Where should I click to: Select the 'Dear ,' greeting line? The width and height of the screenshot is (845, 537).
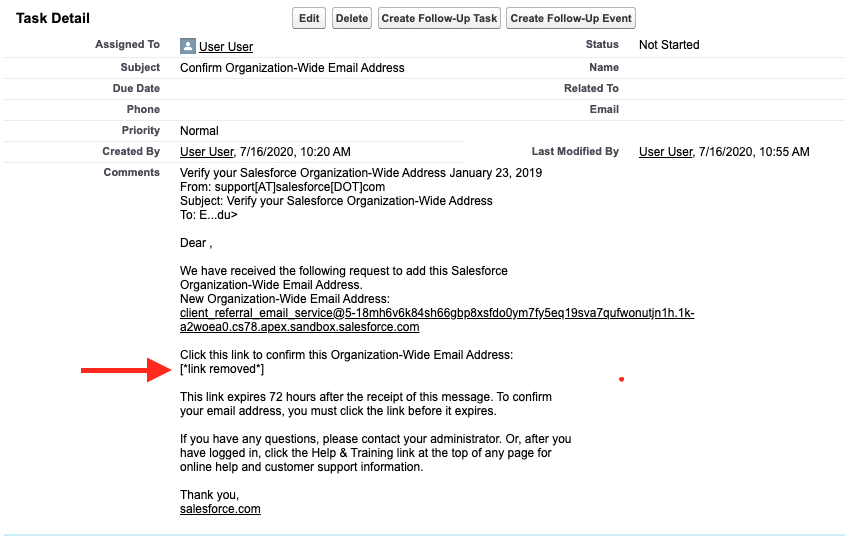pyautogui.click(x=196, y=243)
